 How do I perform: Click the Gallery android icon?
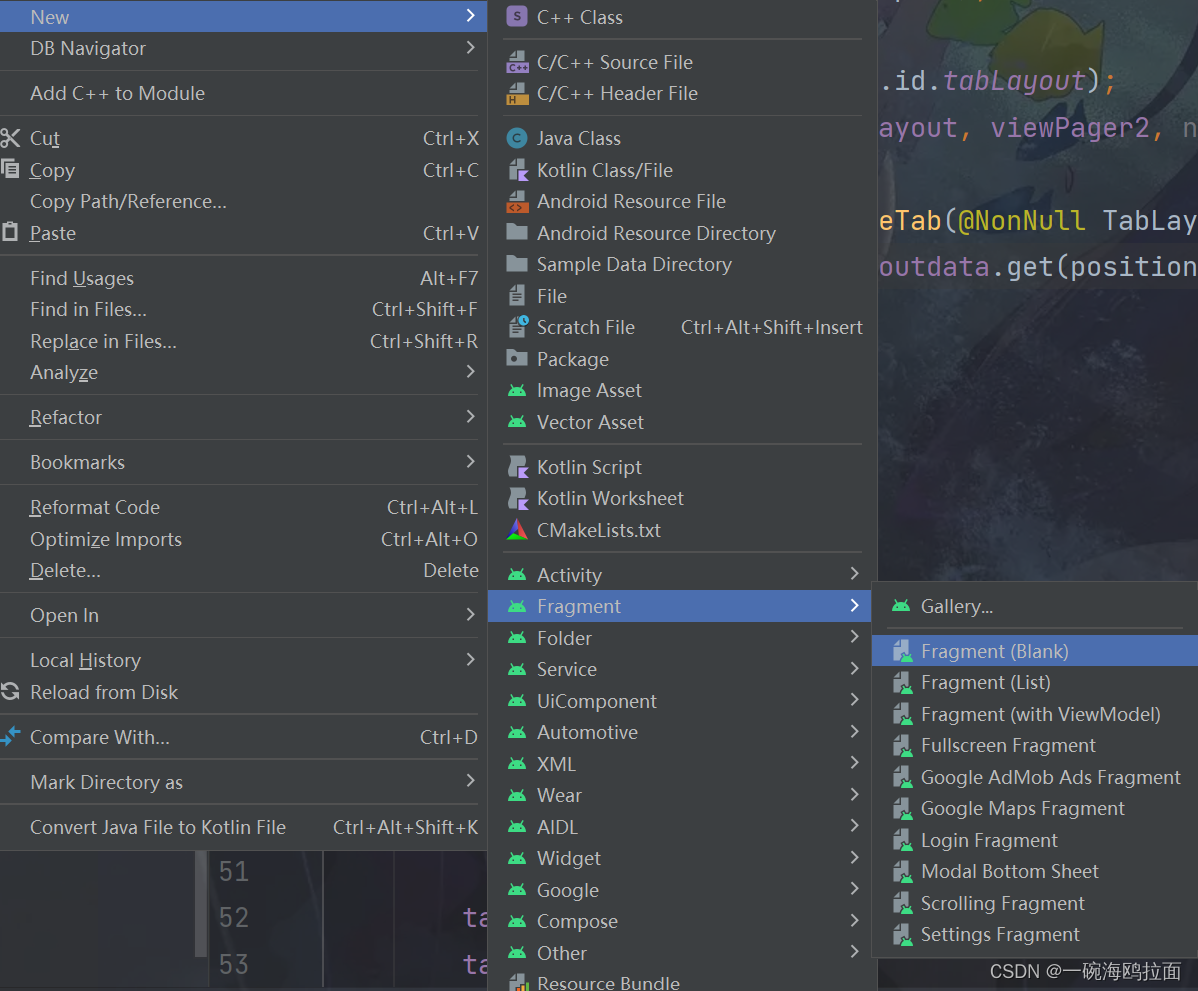pyautogui.click(x=901, y=606)
